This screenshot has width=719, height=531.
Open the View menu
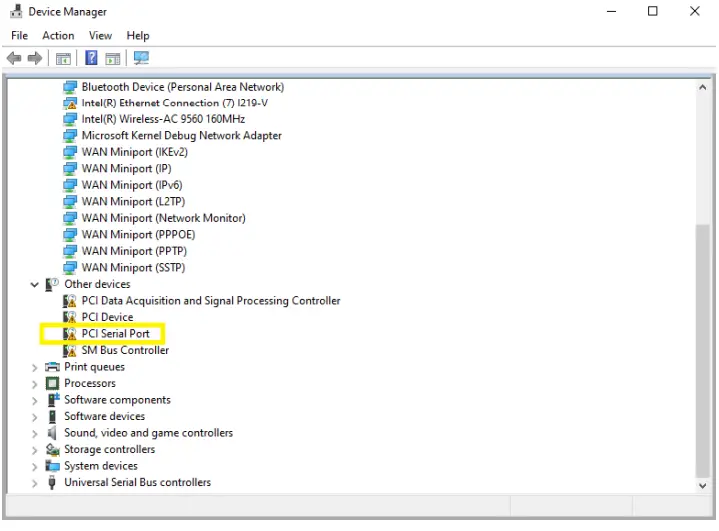(x=100, y=35)
